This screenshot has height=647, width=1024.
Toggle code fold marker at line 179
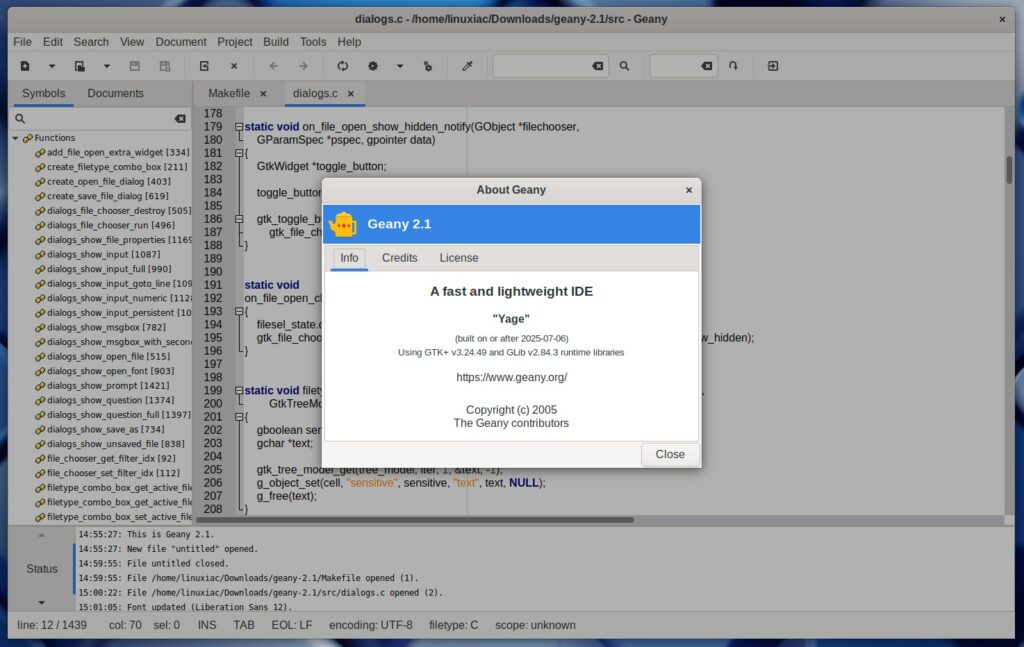pos(238,127)
